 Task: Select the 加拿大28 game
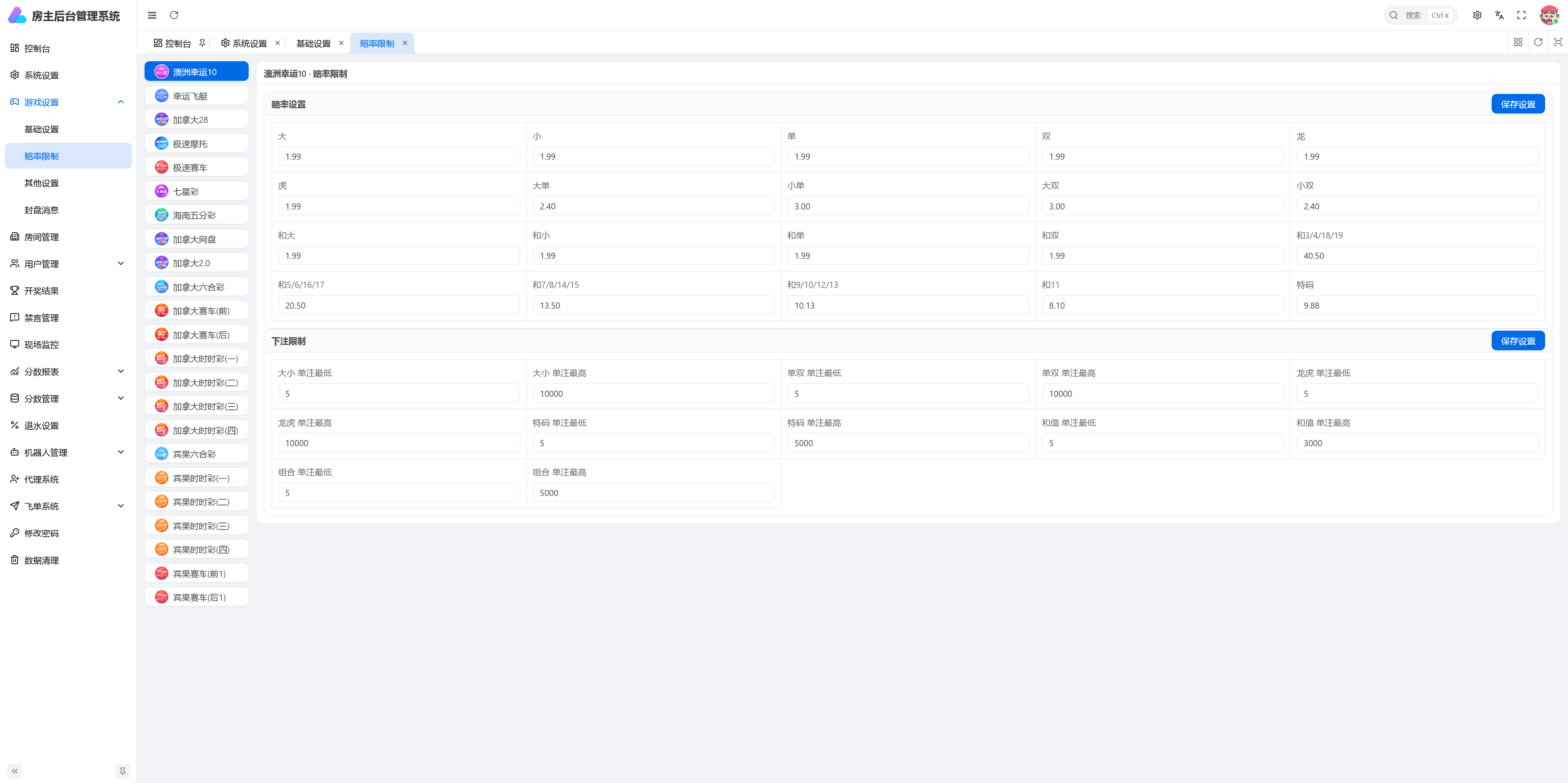pos(196,119)
